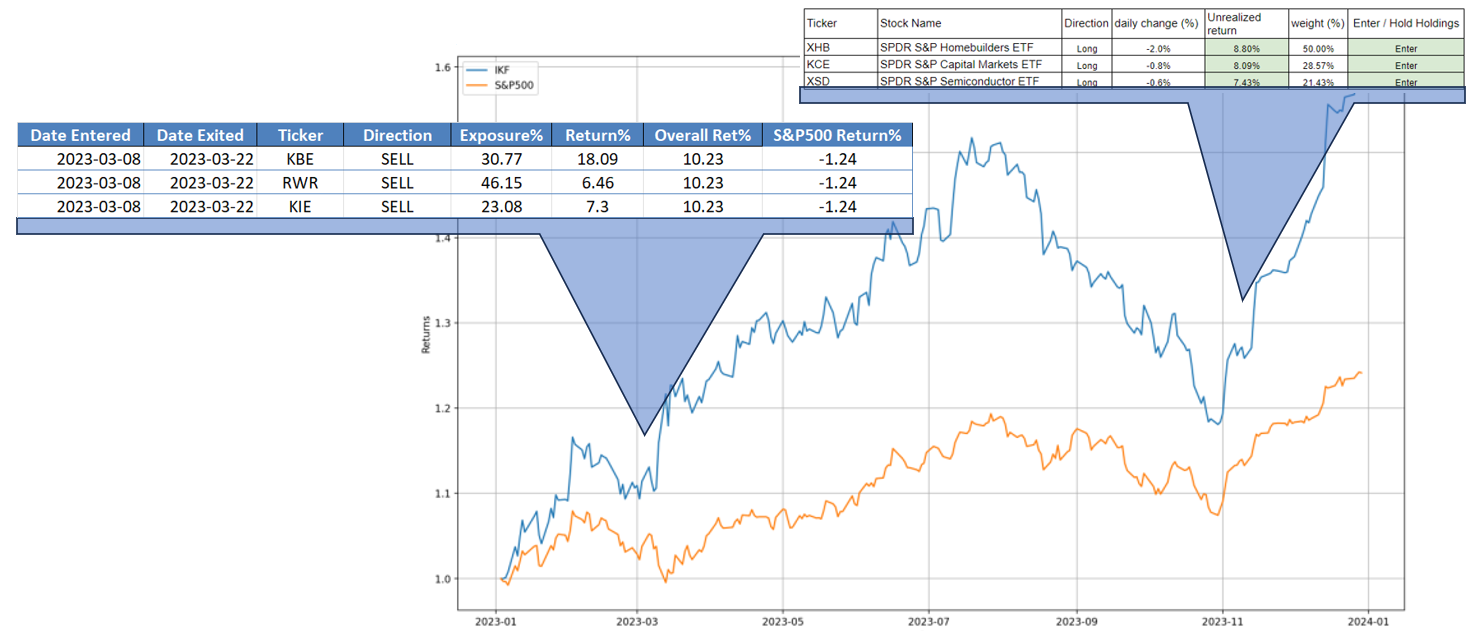Select the Return% column header

click(597, 135)
